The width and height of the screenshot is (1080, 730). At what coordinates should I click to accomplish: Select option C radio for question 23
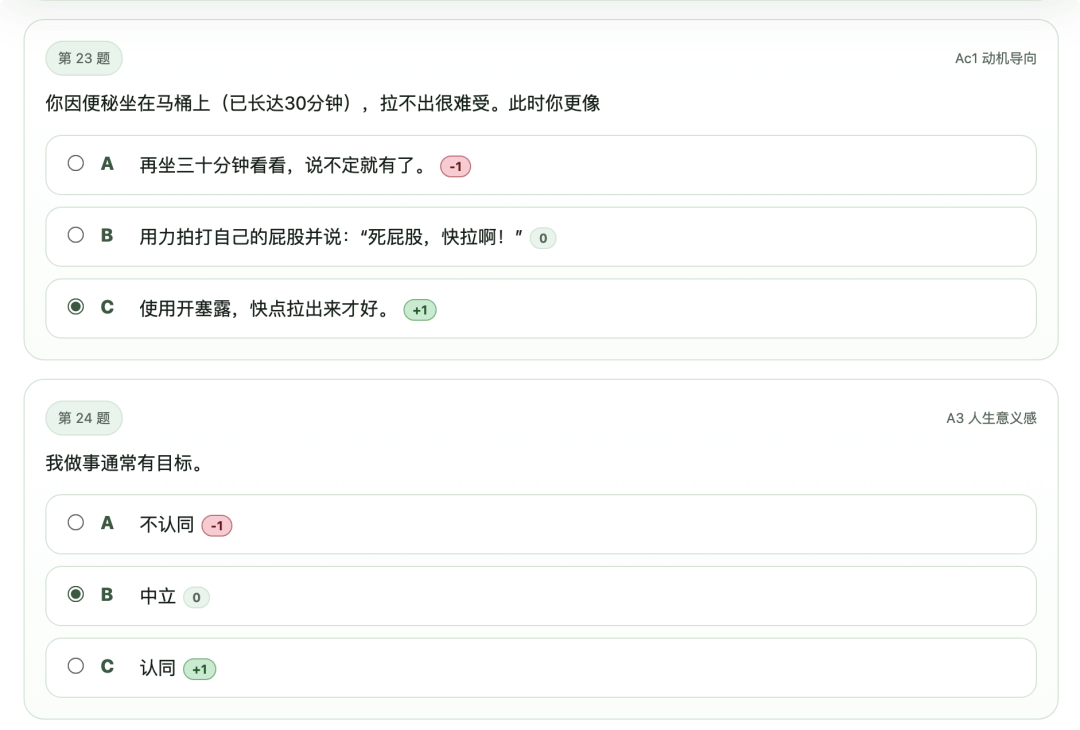[75, 307]
